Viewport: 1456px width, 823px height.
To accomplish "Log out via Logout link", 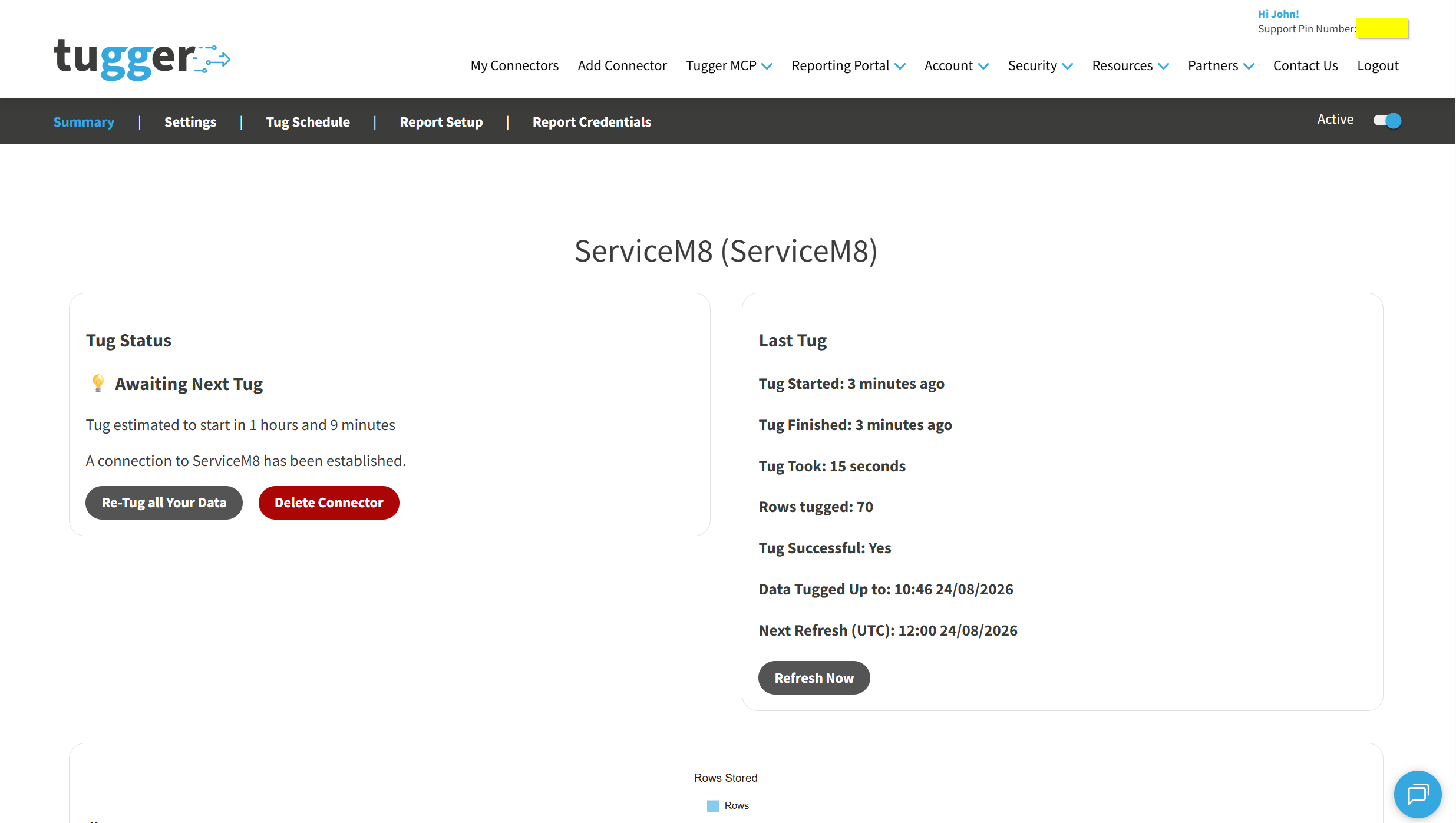I will click(1378, 65).
